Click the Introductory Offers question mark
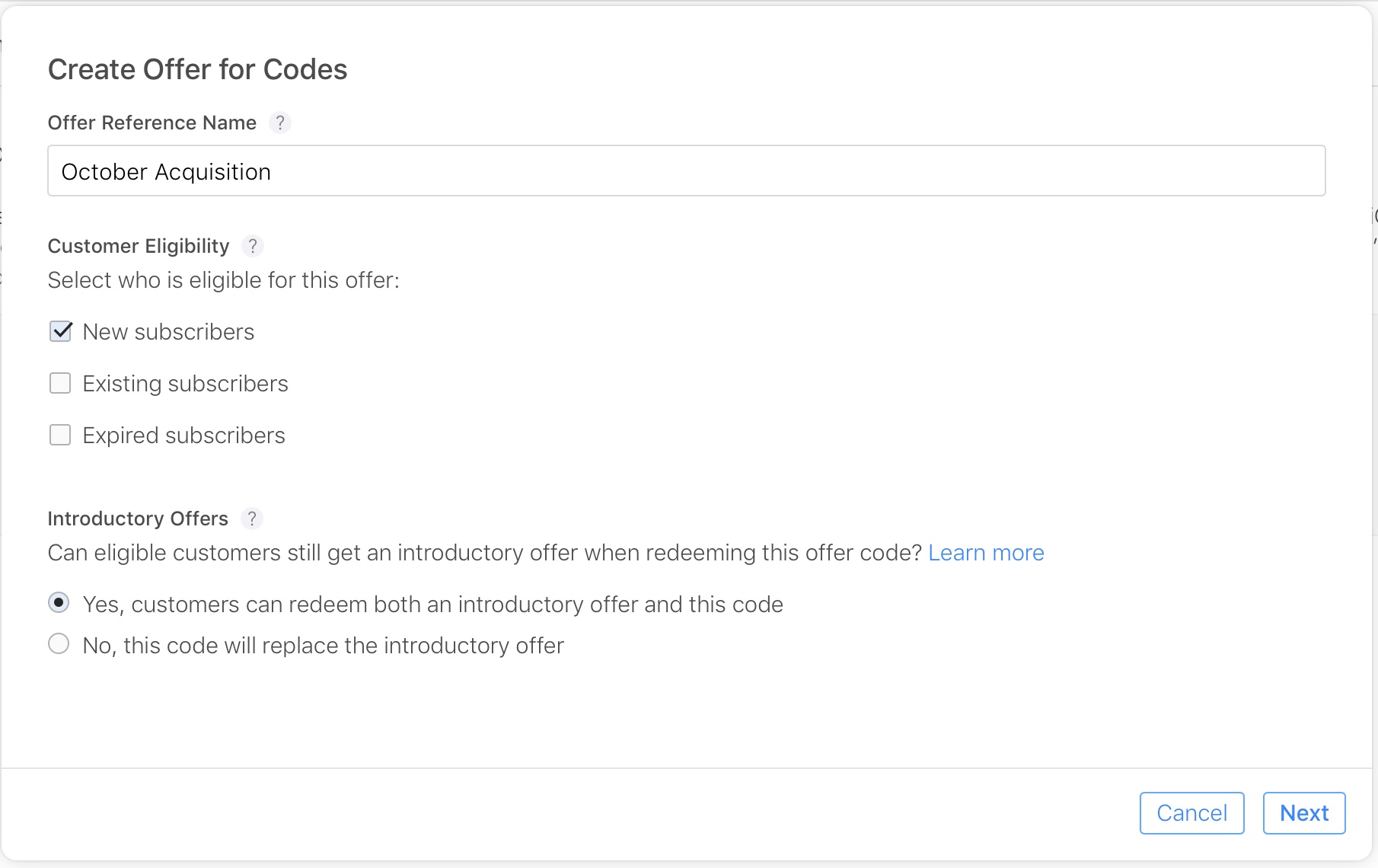The height and width of the screenshot is (868, 1378). pyautogui.click(x=252, y=519)
